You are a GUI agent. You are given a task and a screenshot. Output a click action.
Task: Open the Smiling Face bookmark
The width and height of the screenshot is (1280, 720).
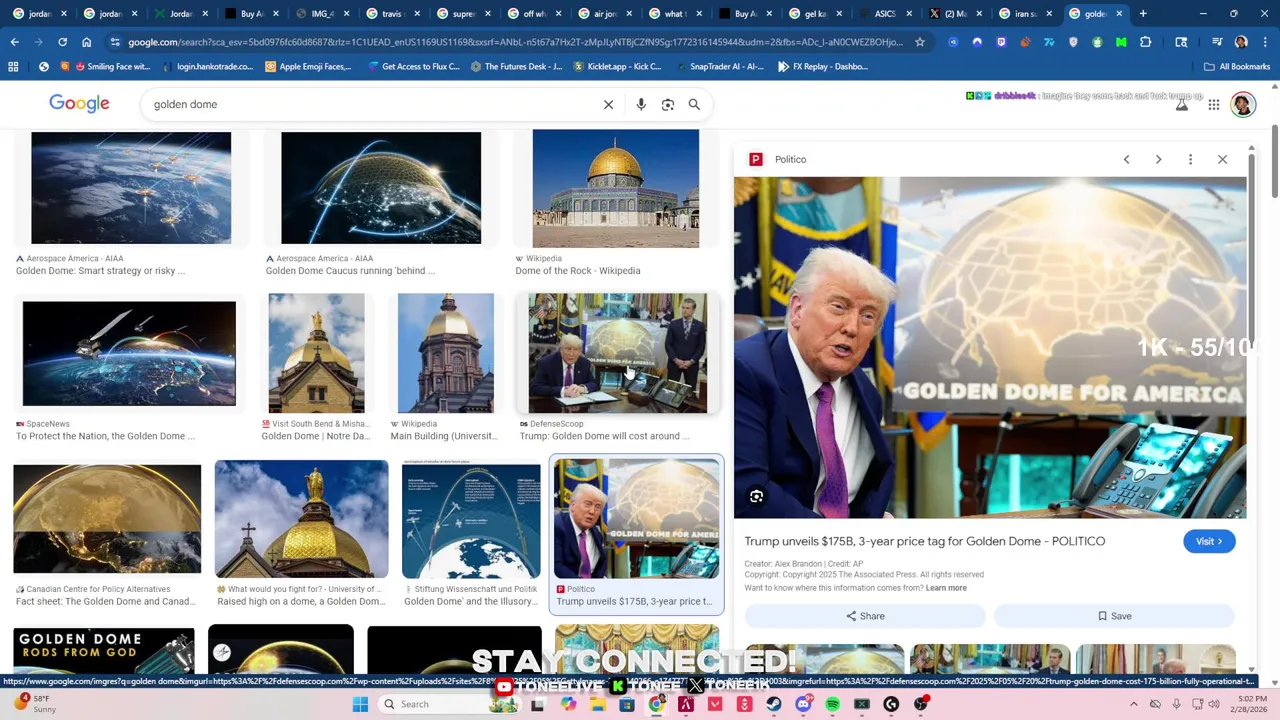pos(111,66)
